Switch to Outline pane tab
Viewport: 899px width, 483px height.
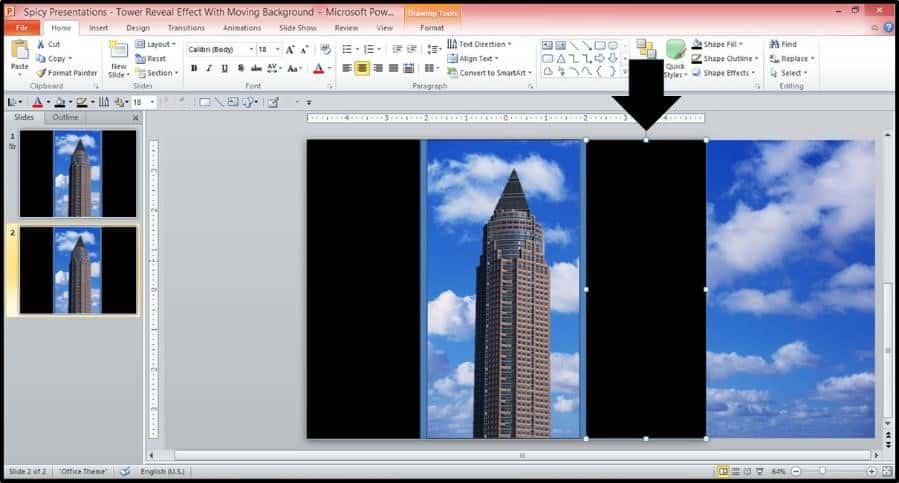point(65,117)
